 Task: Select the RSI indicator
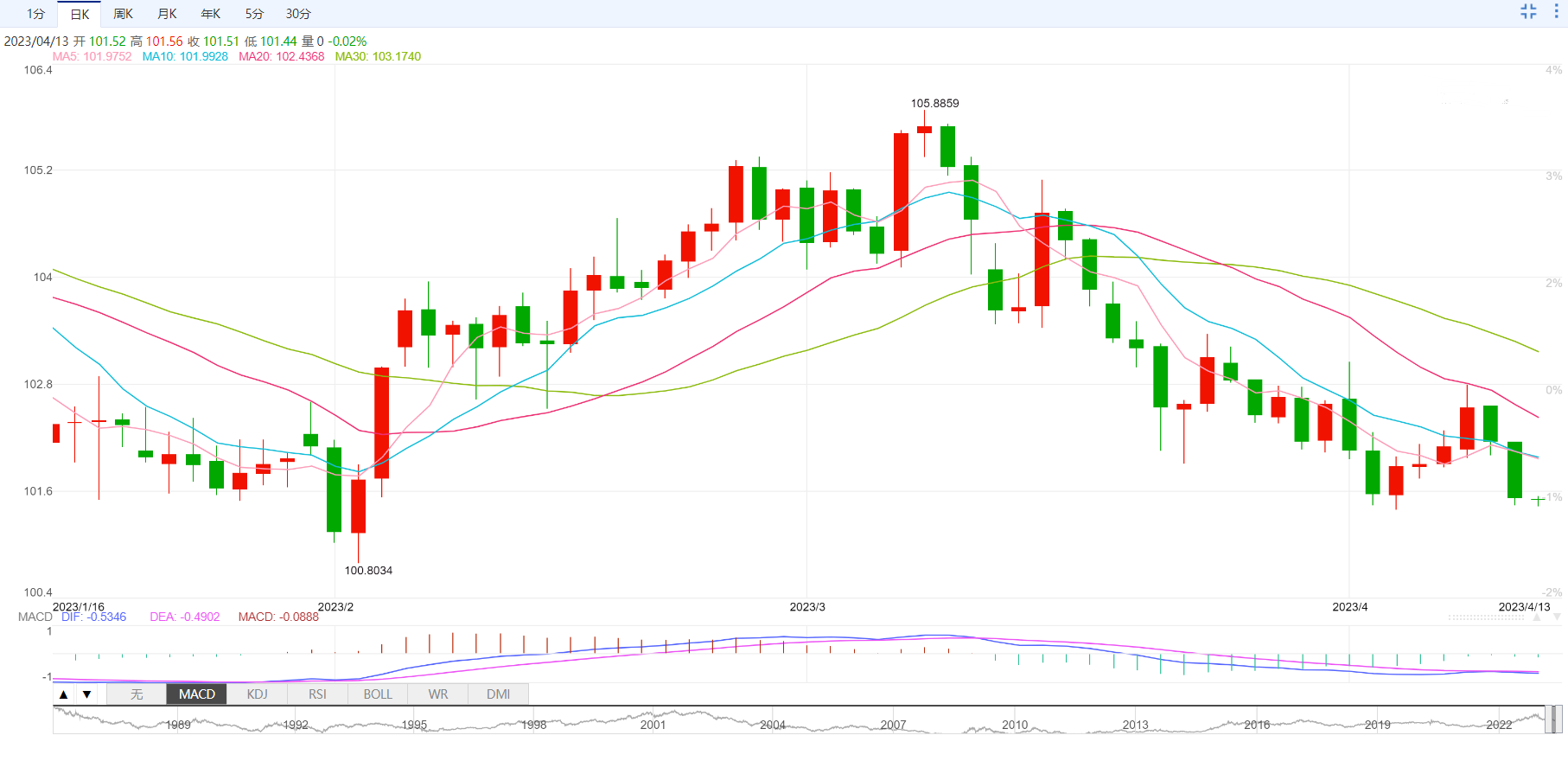[317, 694]
